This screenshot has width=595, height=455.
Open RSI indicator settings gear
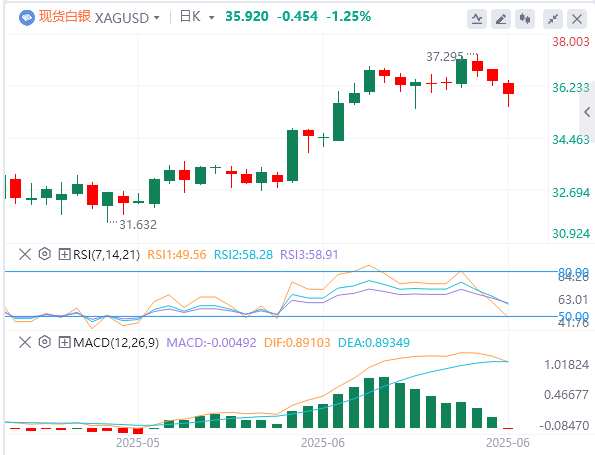pyautogui.click(x=45, y=254)
